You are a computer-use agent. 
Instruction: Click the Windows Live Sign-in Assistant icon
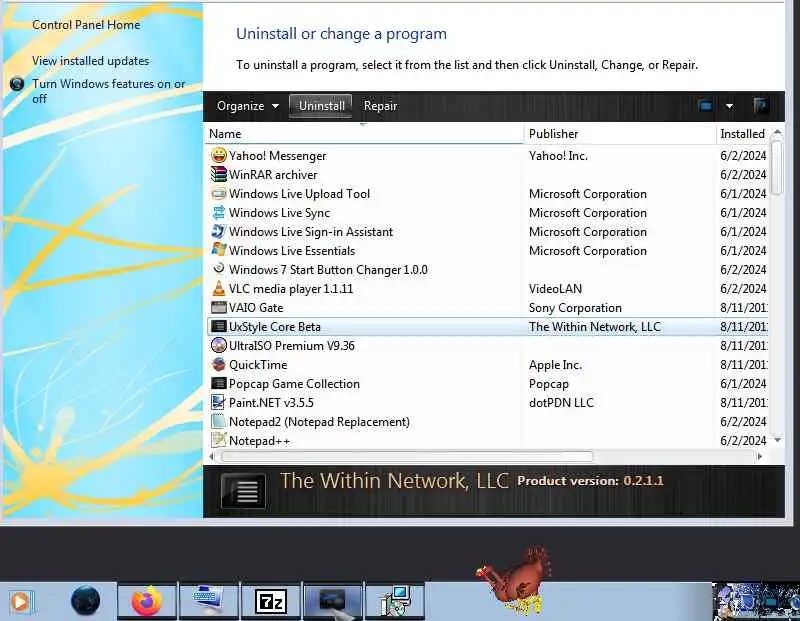pyautogui.click(x=219, y=231)
